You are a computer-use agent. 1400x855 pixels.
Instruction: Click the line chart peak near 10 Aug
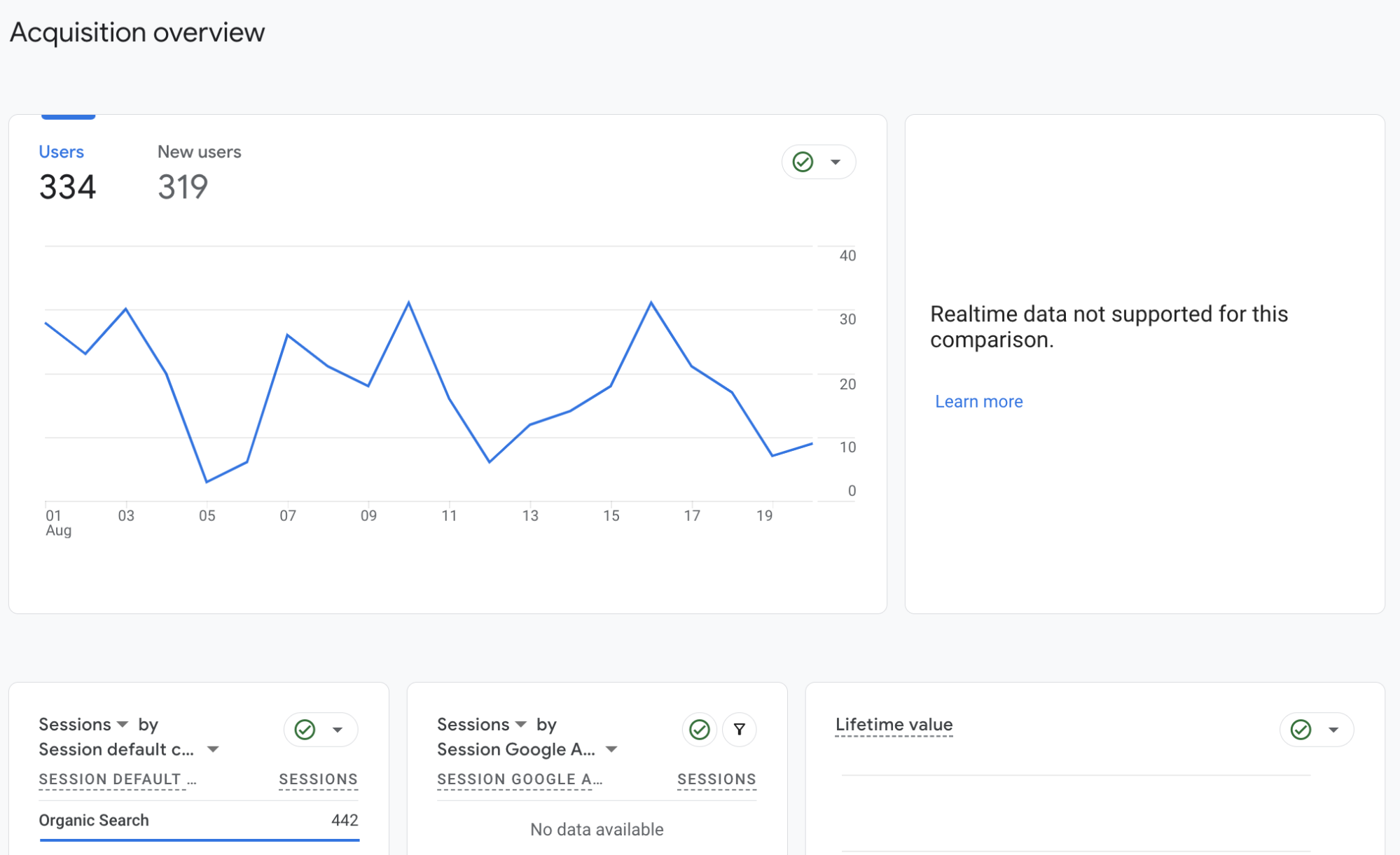(408, 303)
